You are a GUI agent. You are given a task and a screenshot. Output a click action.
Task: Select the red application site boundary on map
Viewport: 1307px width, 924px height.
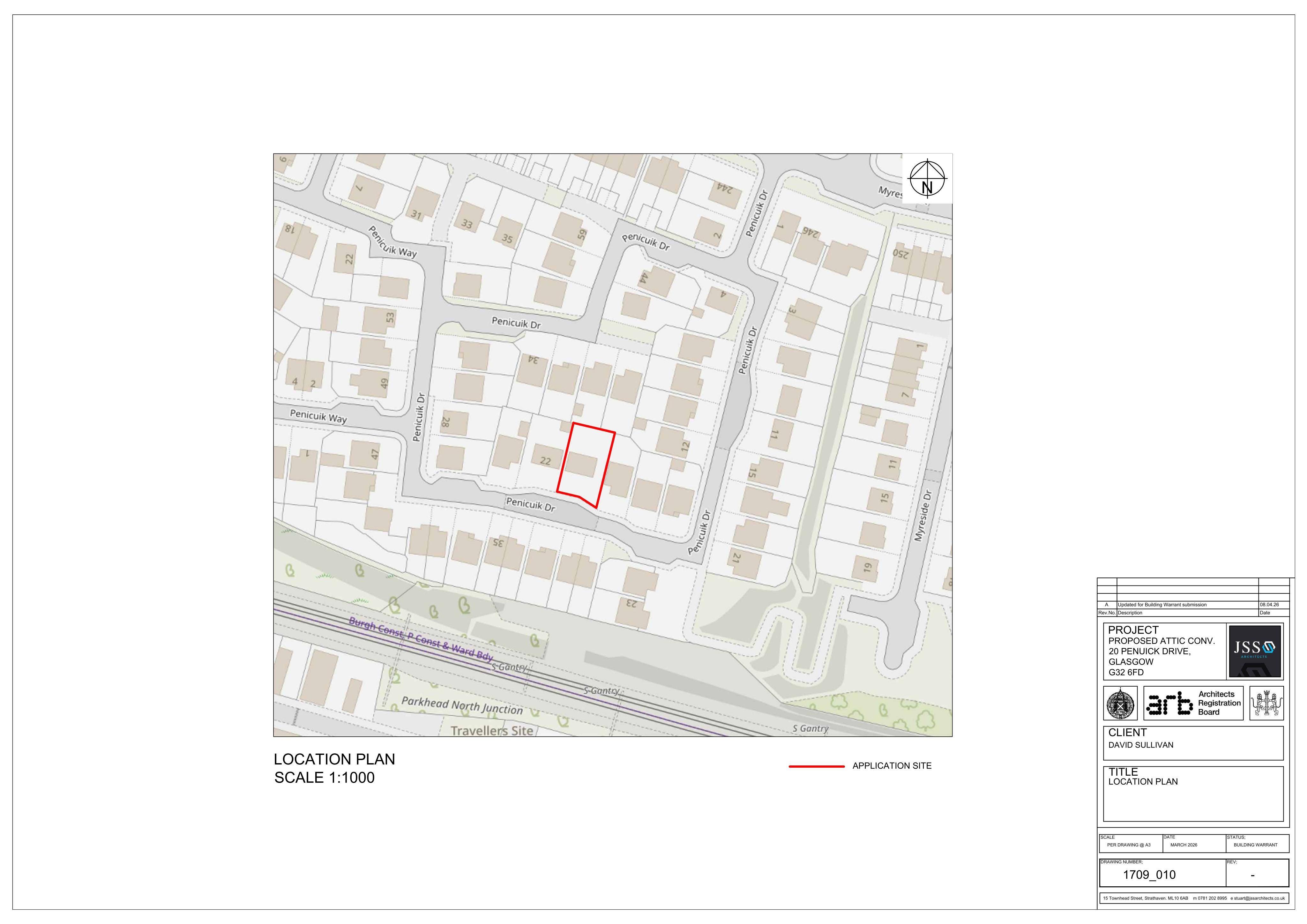click(586, 465)
